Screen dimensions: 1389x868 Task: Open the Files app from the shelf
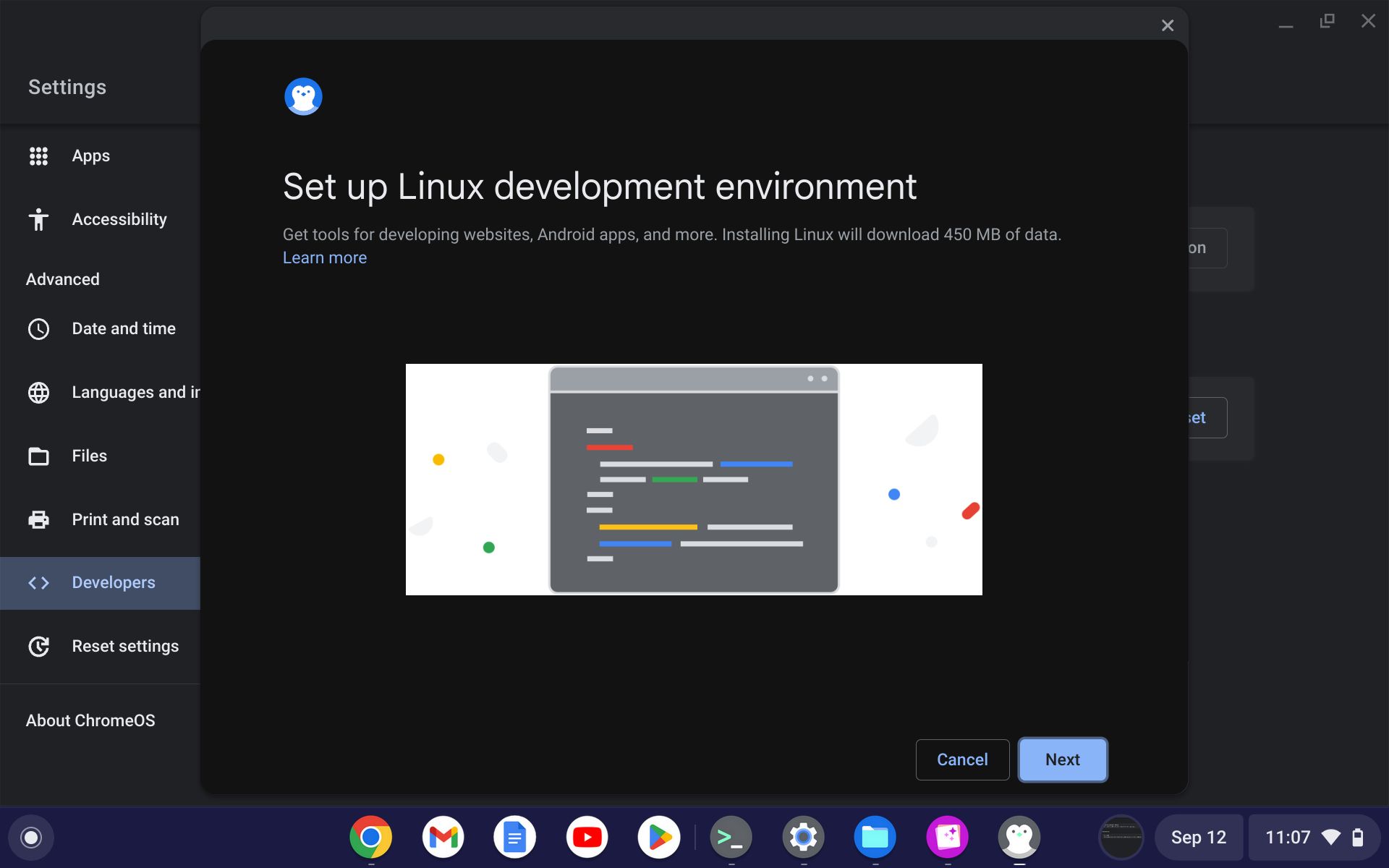[875, 837]
